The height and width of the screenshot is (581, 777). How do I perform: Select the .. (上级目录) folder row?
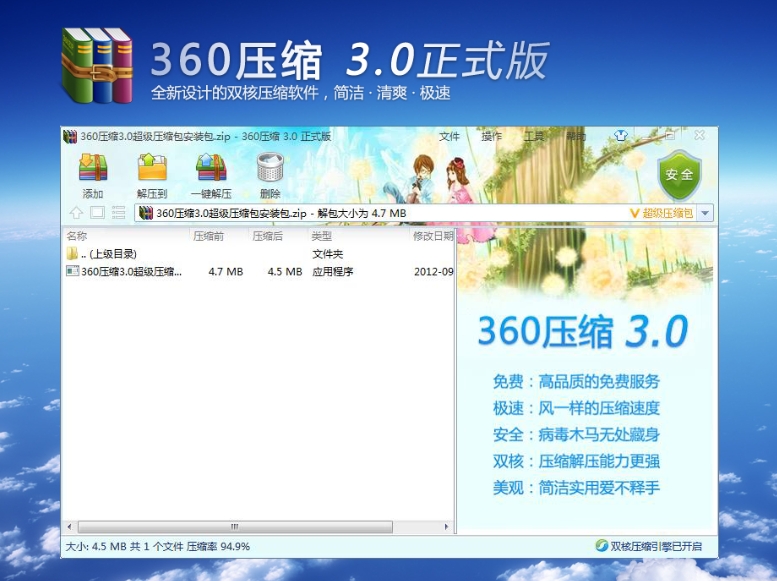[259, 254]
